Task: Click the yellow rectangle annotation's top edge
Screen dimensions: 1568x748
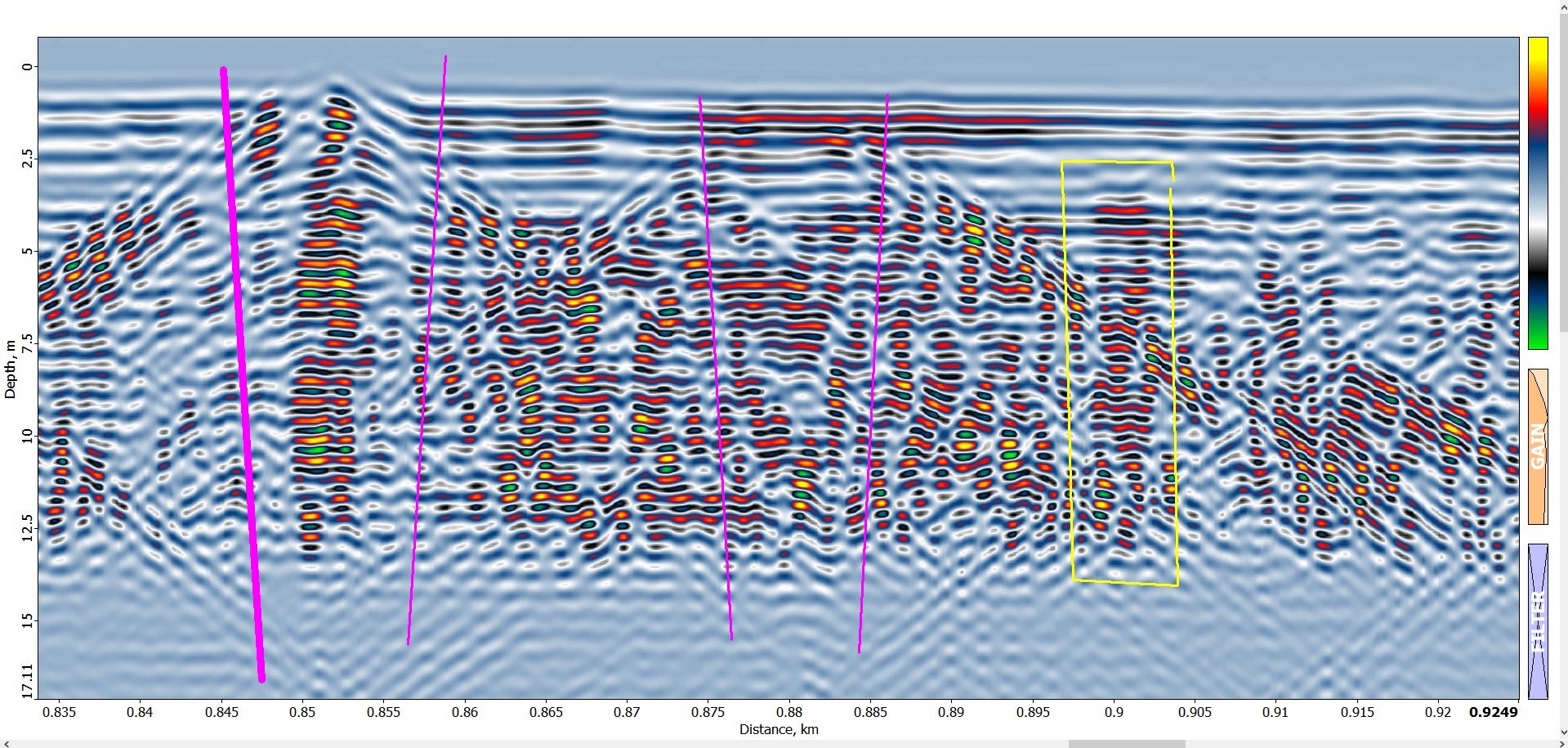Action: coord(1117,162)
